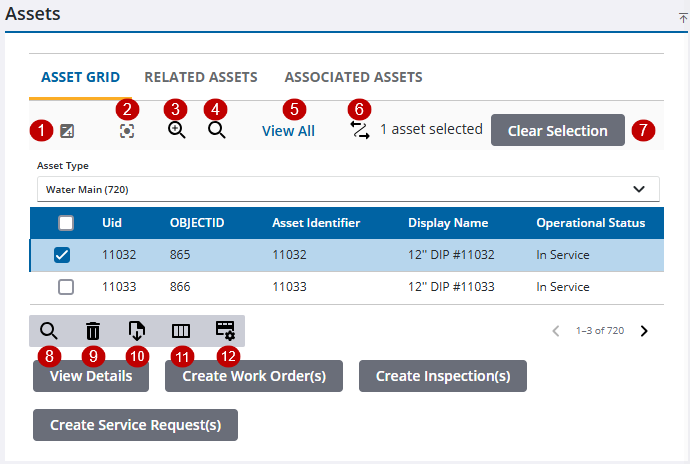
Task: Toggle the select-all checkbox in the header row
Action: pyautogui.click(x=66, y=223)
